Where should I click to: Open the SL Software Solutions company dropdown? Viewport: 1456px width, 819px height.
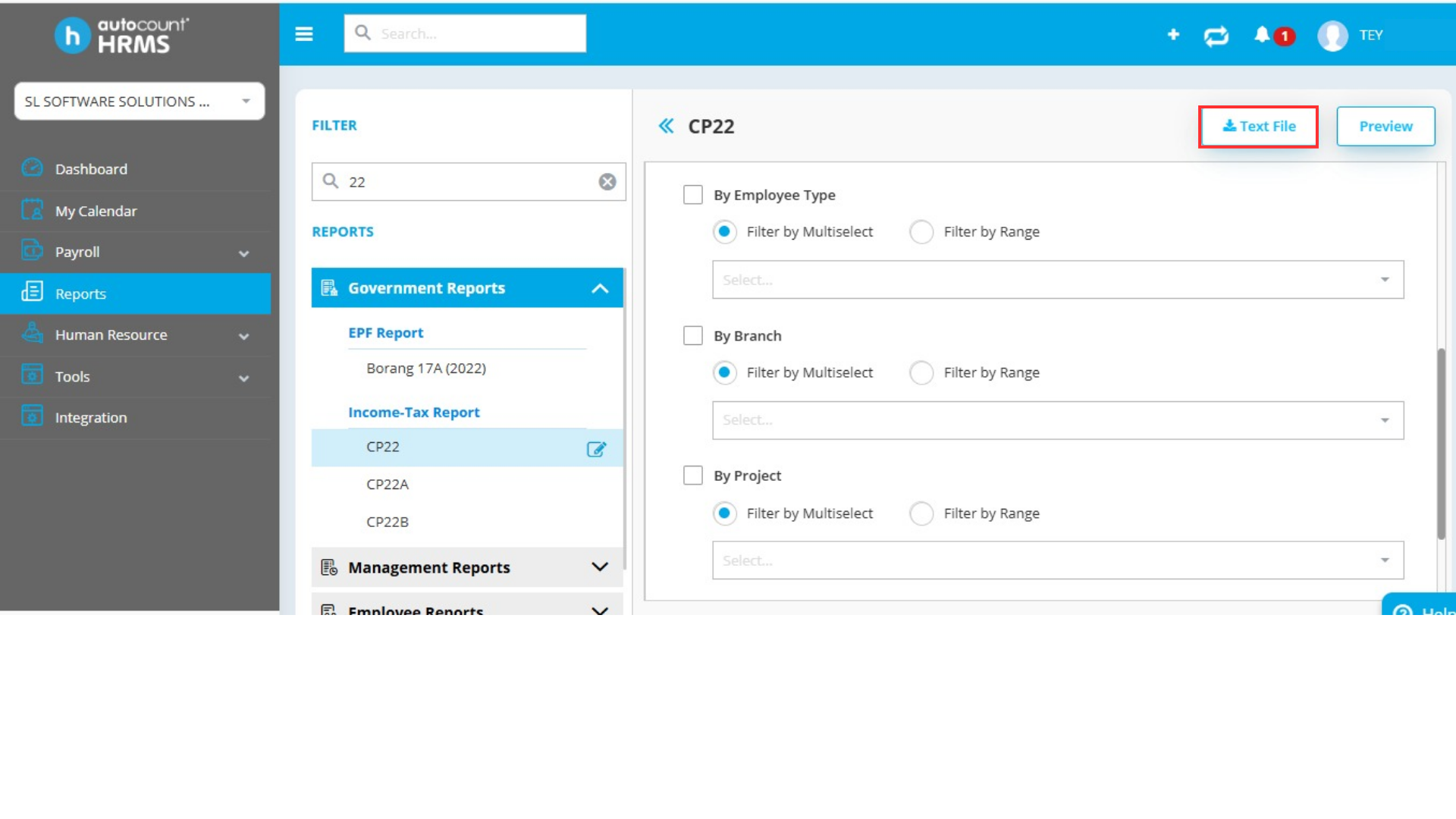[x=140, y=102]
